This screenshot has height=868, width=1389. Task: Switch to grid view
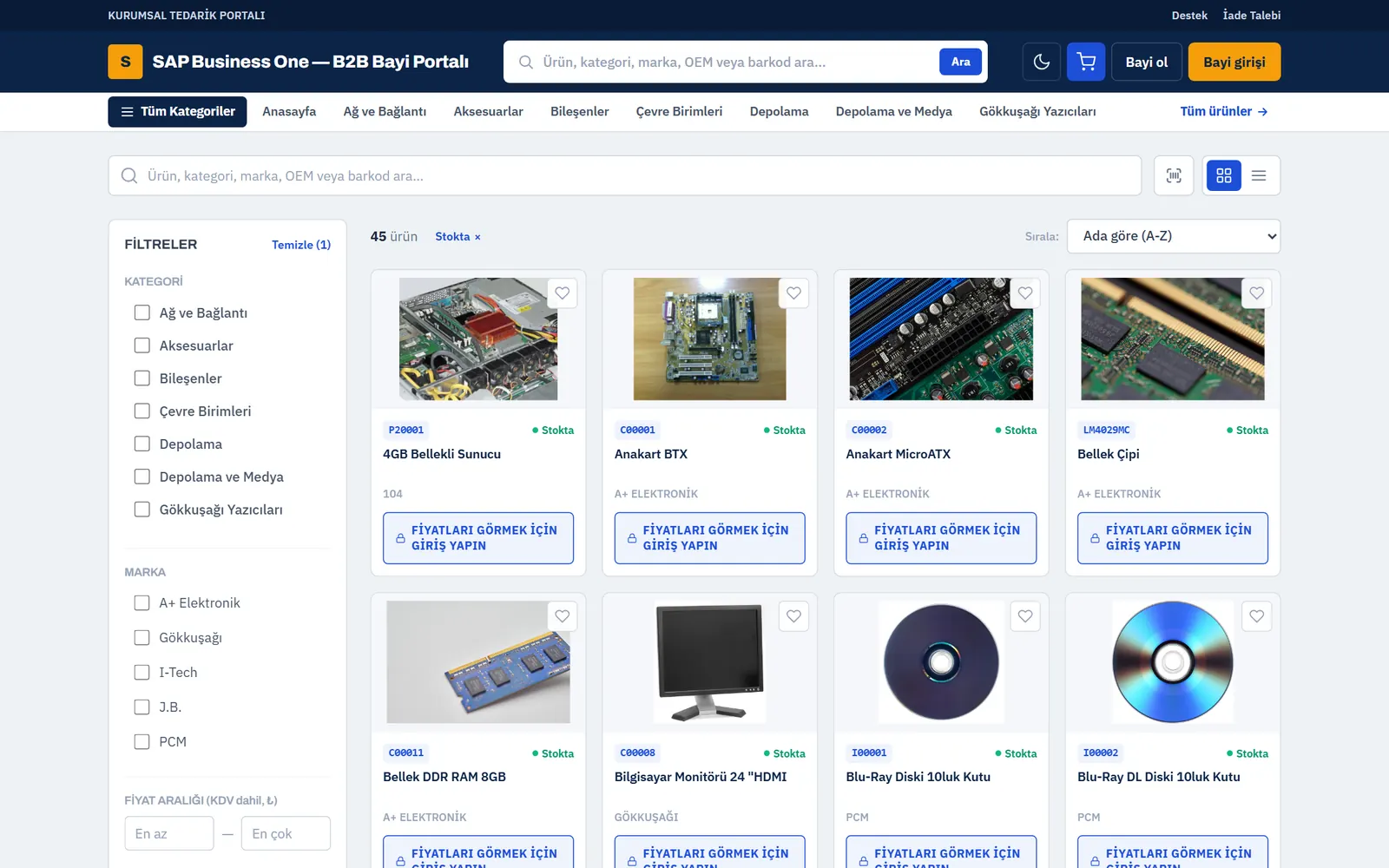1224,175
